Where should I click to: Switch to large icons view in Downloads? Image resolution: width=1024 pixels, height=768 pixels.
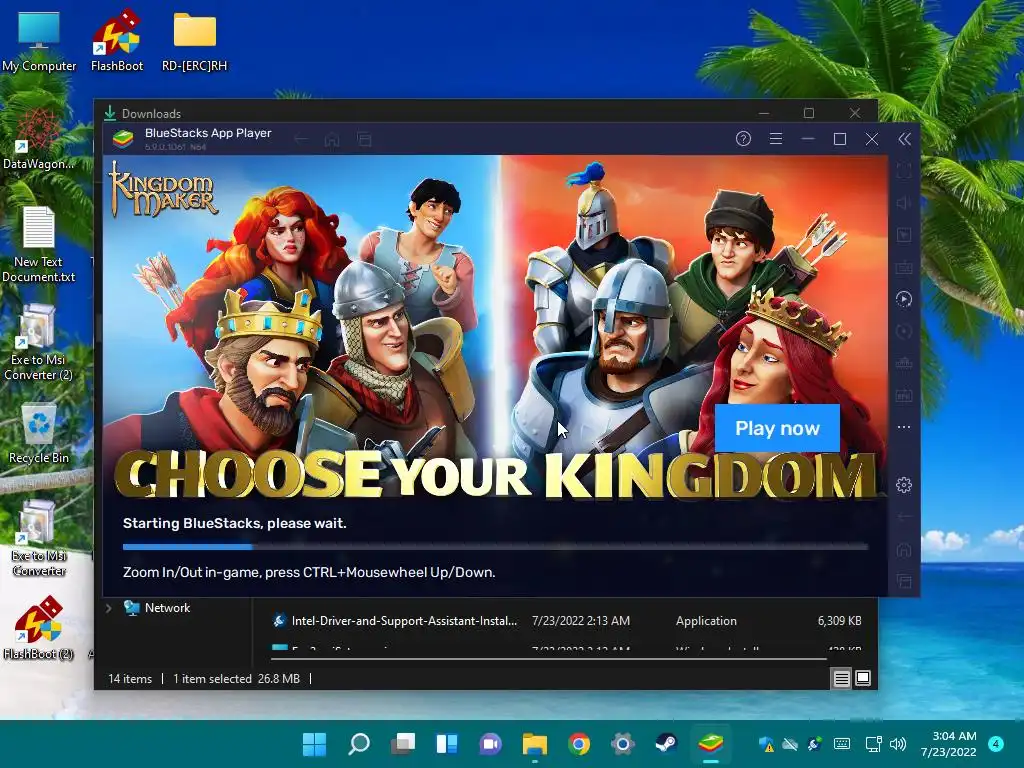[863, 679]
